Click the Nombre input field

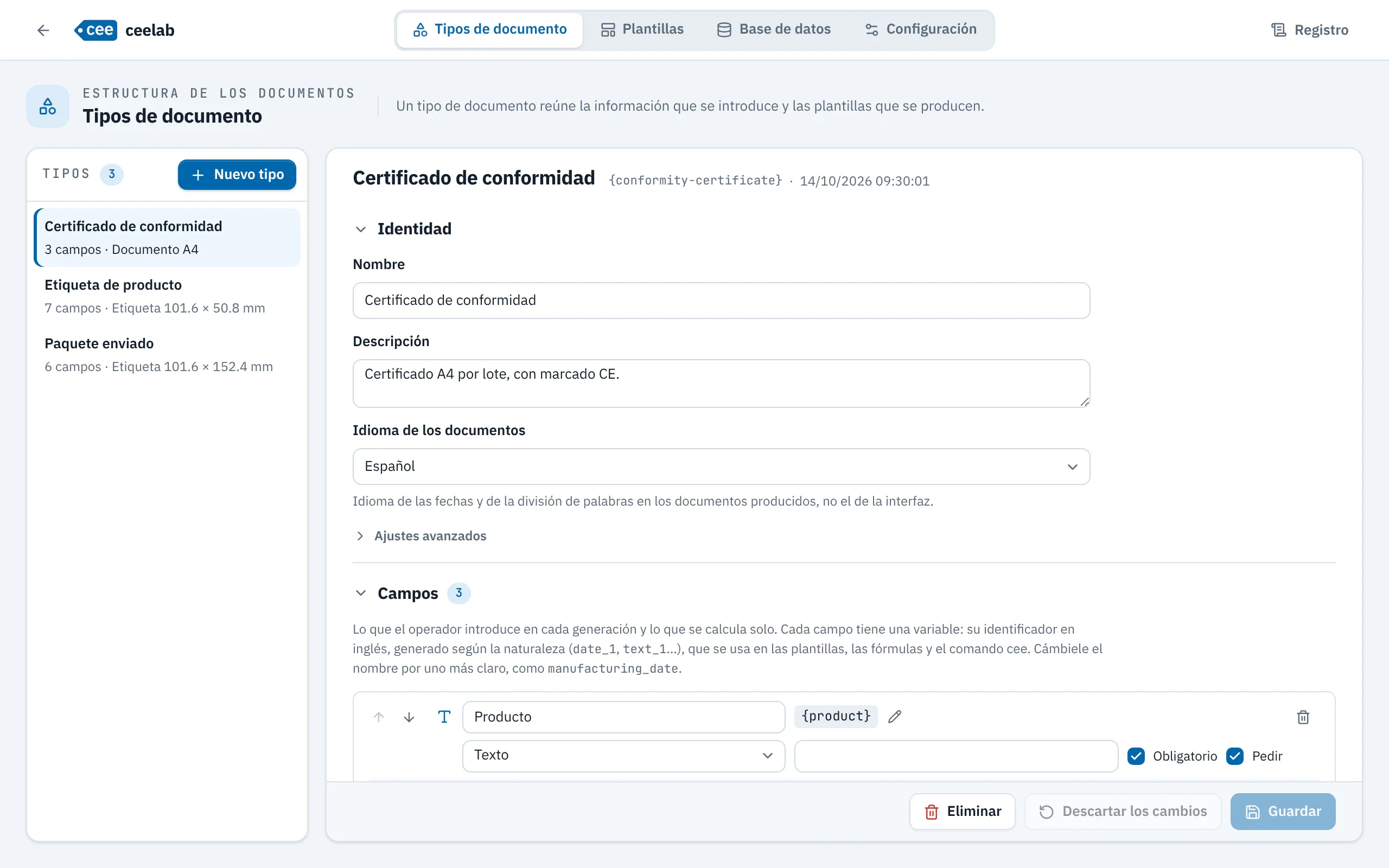coord(721,300)
